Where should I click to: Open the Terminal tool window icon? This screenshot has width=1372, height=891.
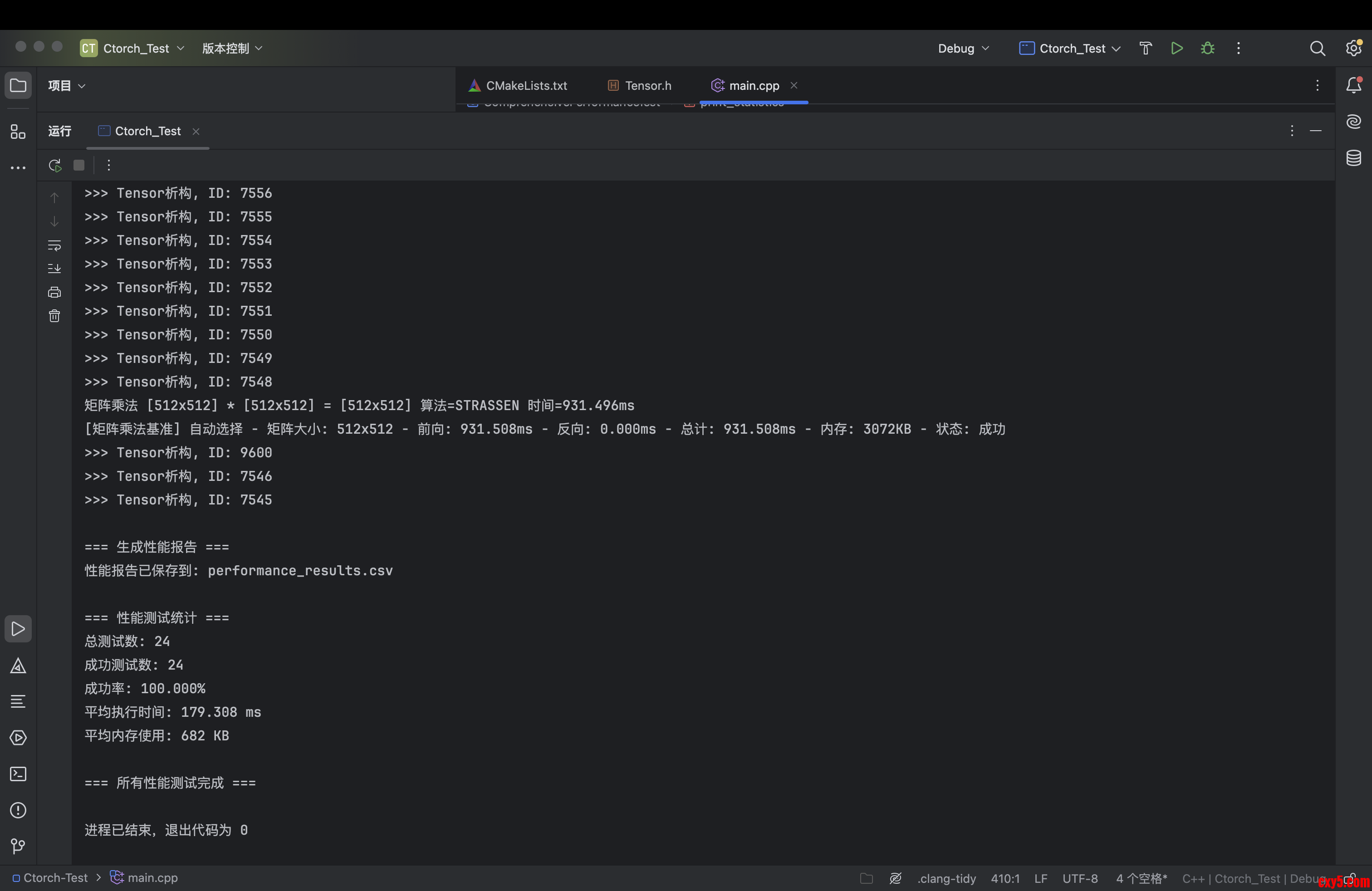(18, 774)
